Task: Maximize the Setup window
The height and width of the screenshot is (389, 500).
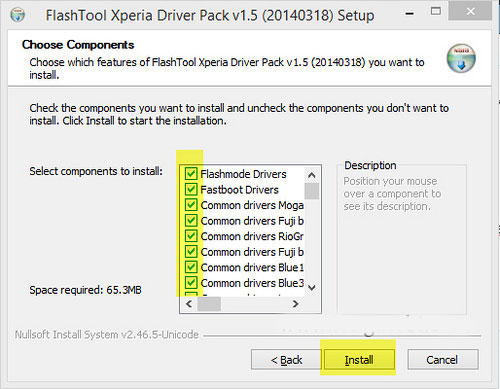Action: [x=436, y=11]
